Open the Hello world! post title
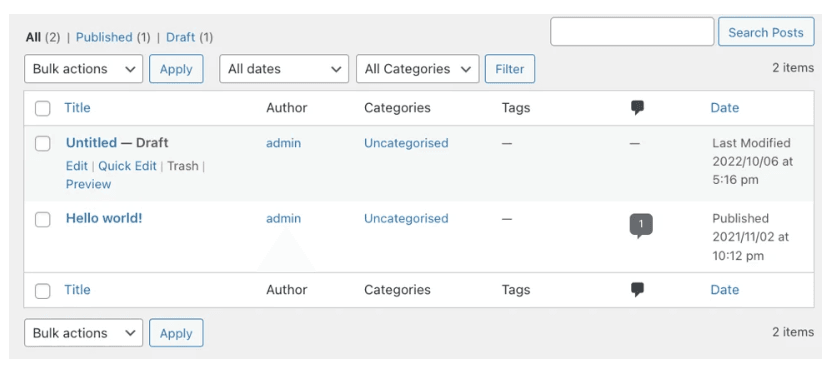The image size is (831, 366). 104,218
